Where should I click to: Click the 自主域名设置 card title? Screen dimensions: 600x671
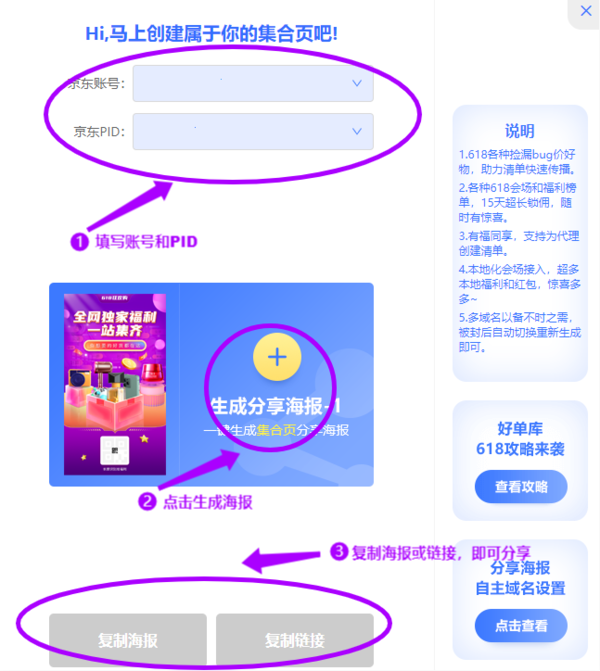[x=520, y=588]
